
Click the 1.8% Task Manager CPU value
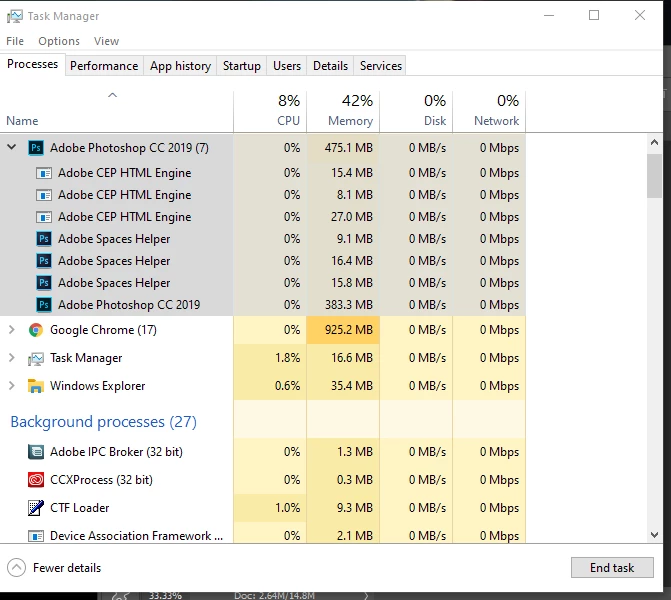pos(288,358)
